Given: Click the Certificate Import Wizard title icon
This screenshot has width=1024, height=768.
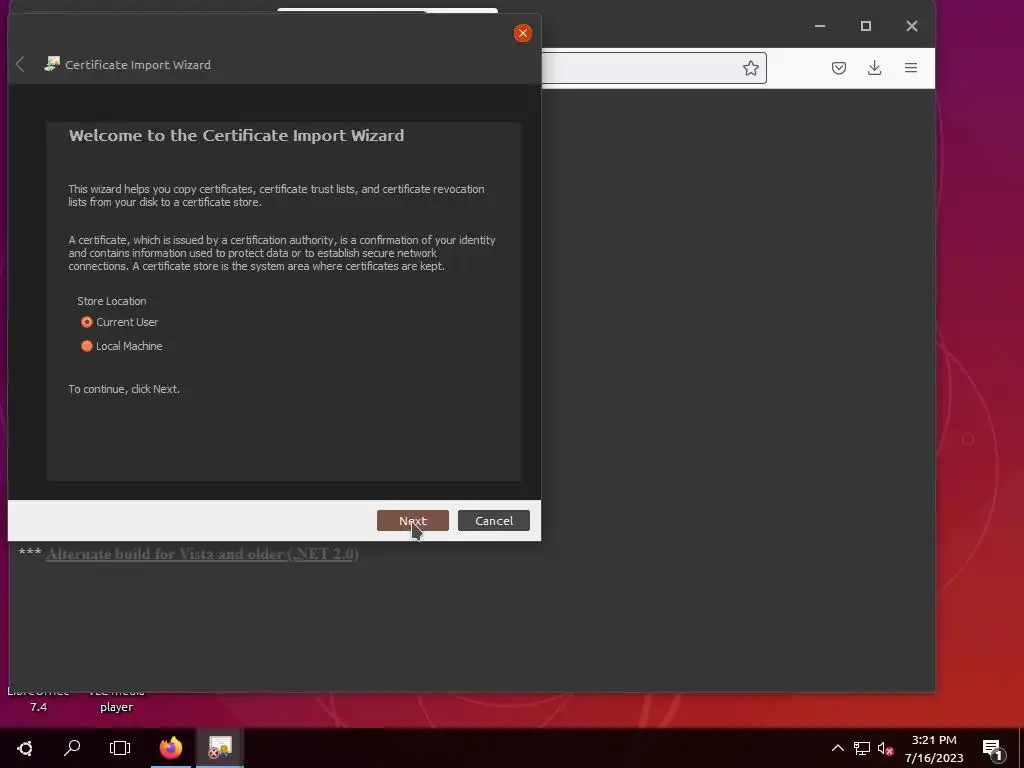Looking at the screenshot, I should pos(52,63).
